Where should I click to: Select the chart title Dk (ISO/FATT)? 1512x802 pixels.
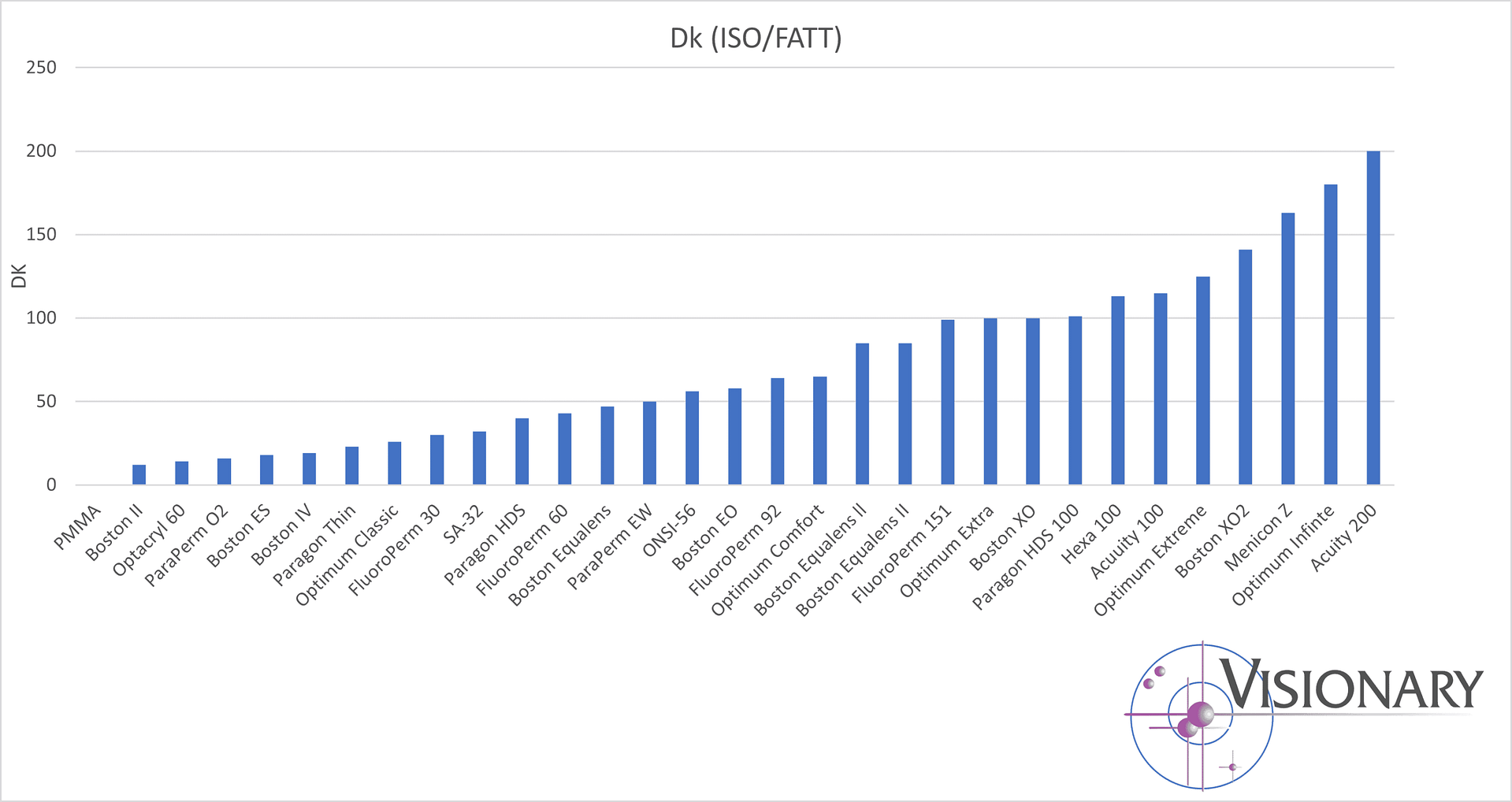pos(756,38)
